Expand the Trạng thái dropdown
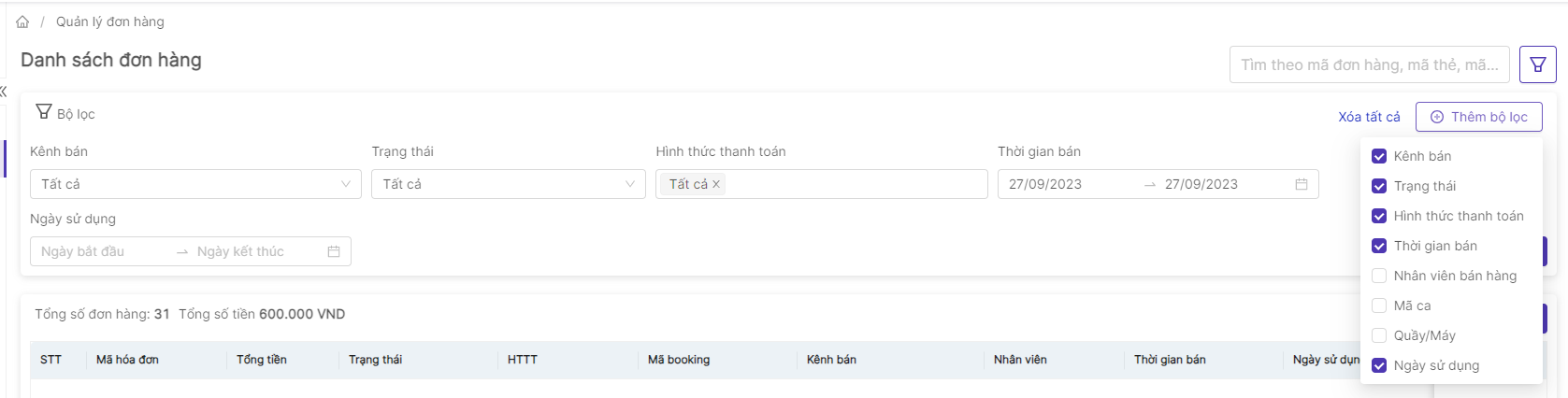 [x=508, y=184]
